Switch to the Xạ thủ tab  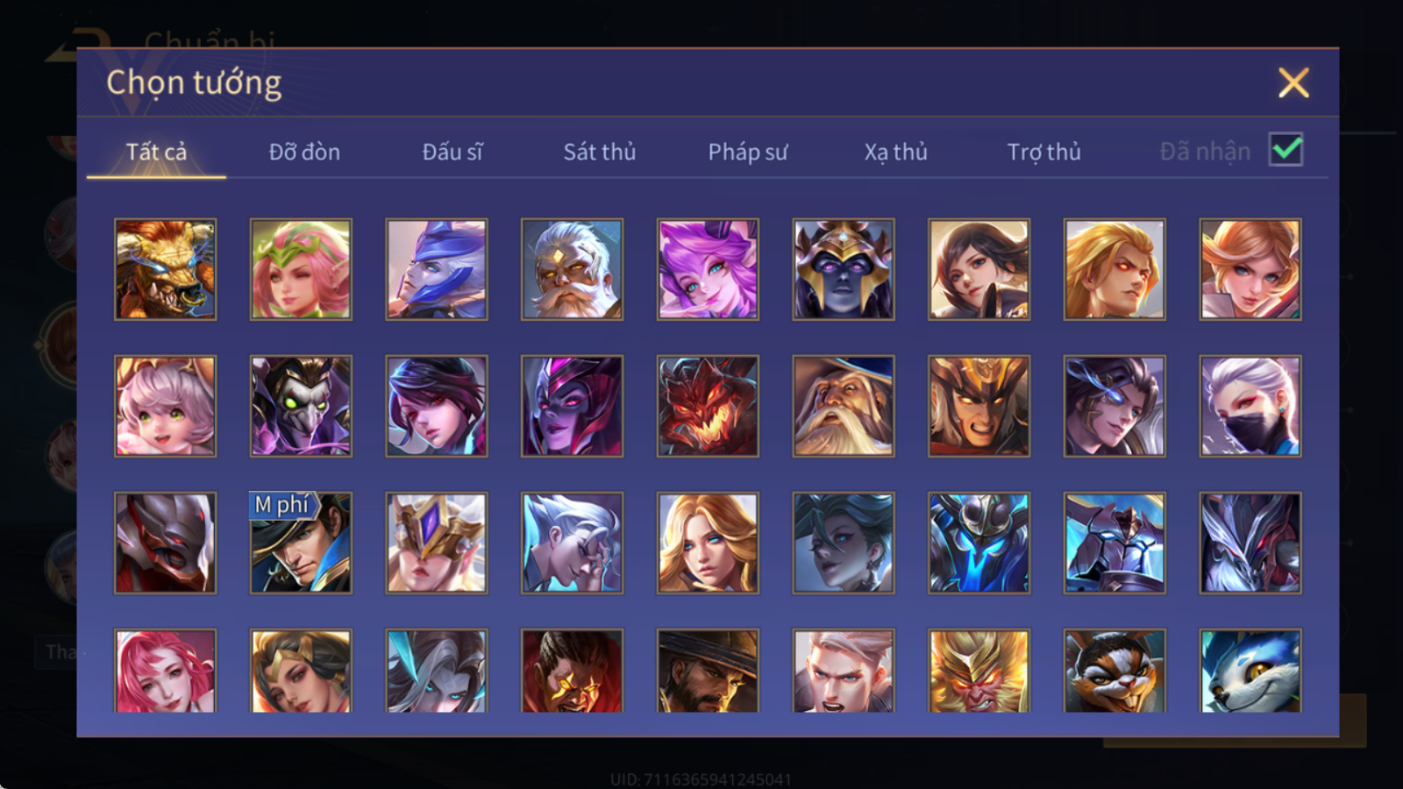pyautogui.click(x=896, y=152)
